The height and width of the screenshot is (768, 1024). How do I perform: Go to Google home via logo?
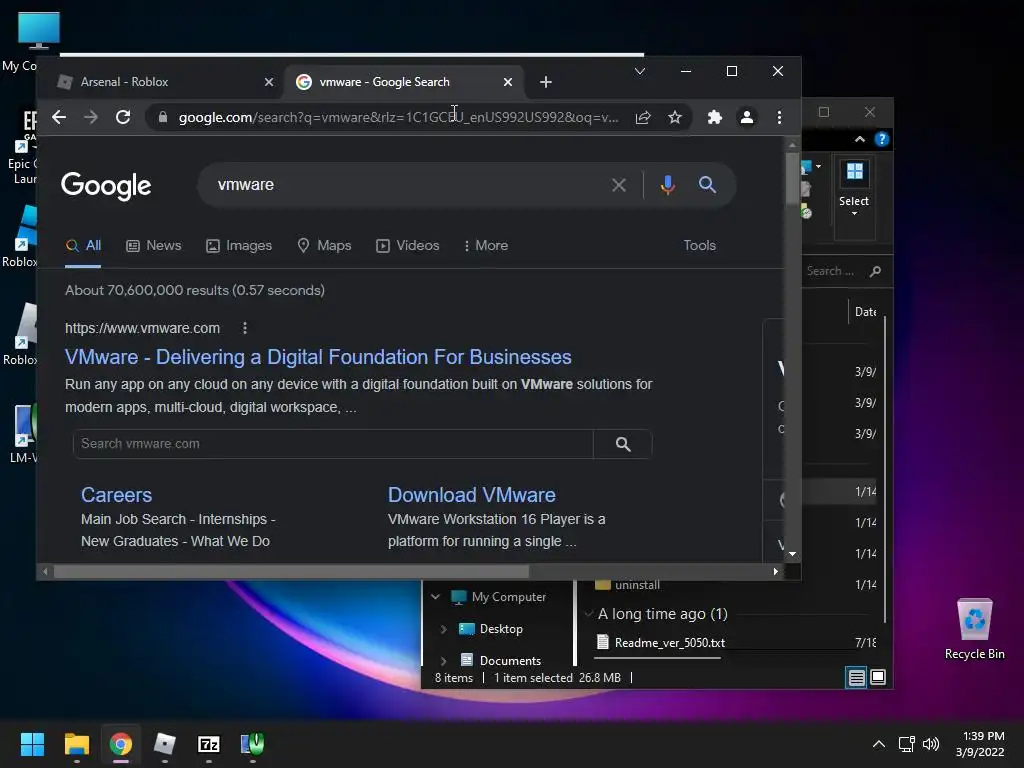pyautogui.click(x=106, y=186)
